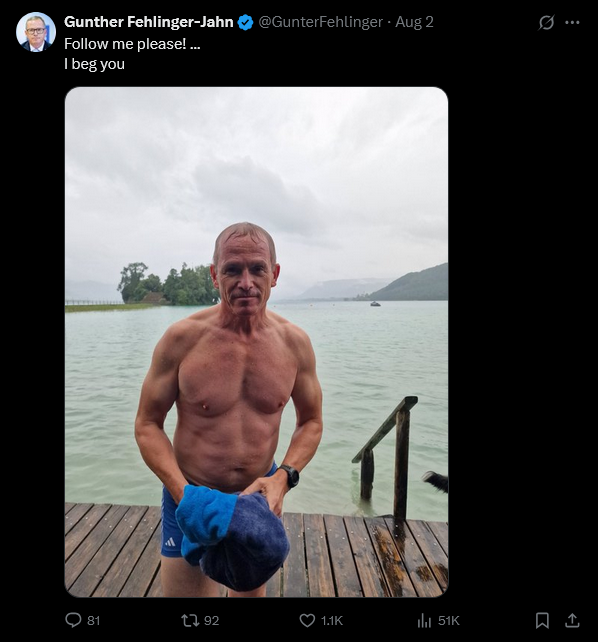The width and height of the screenshot is (598, 642).
Task: Open the reply comment icon
Action: [x=73, y=620]
